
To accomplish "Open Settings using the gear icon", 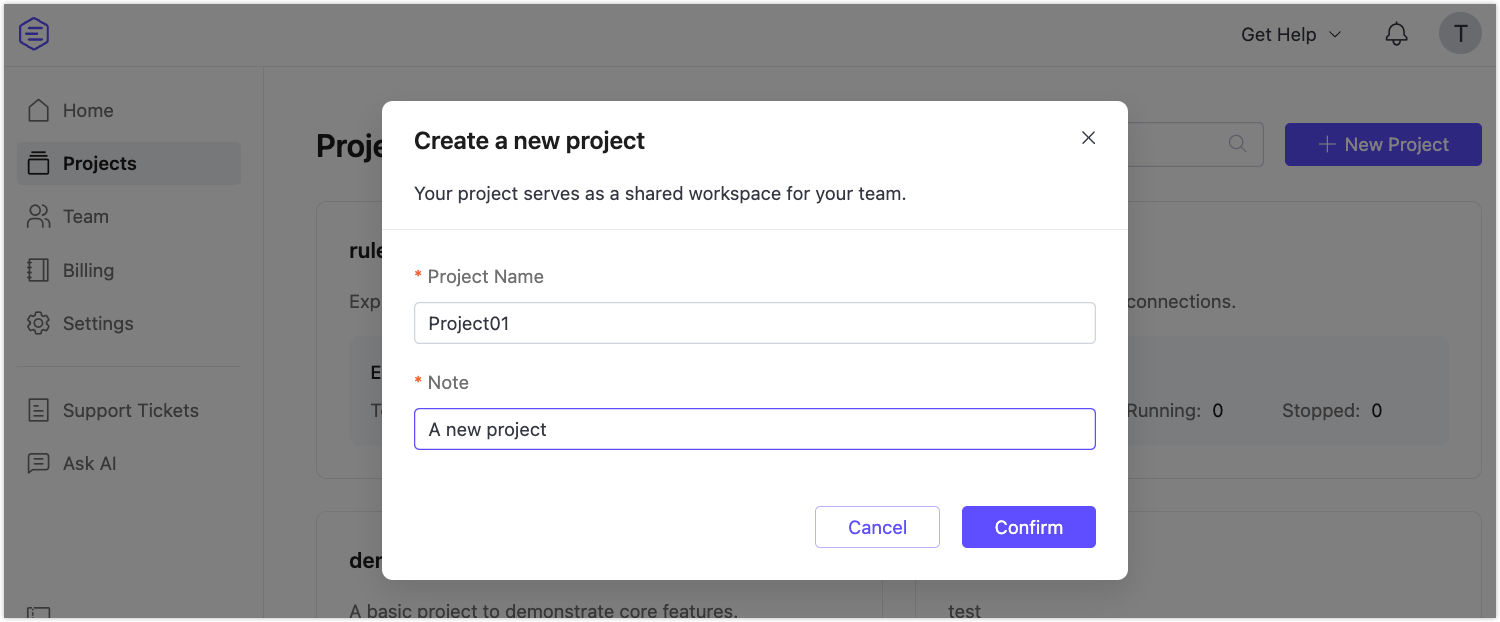I will [x=39, y=323].
